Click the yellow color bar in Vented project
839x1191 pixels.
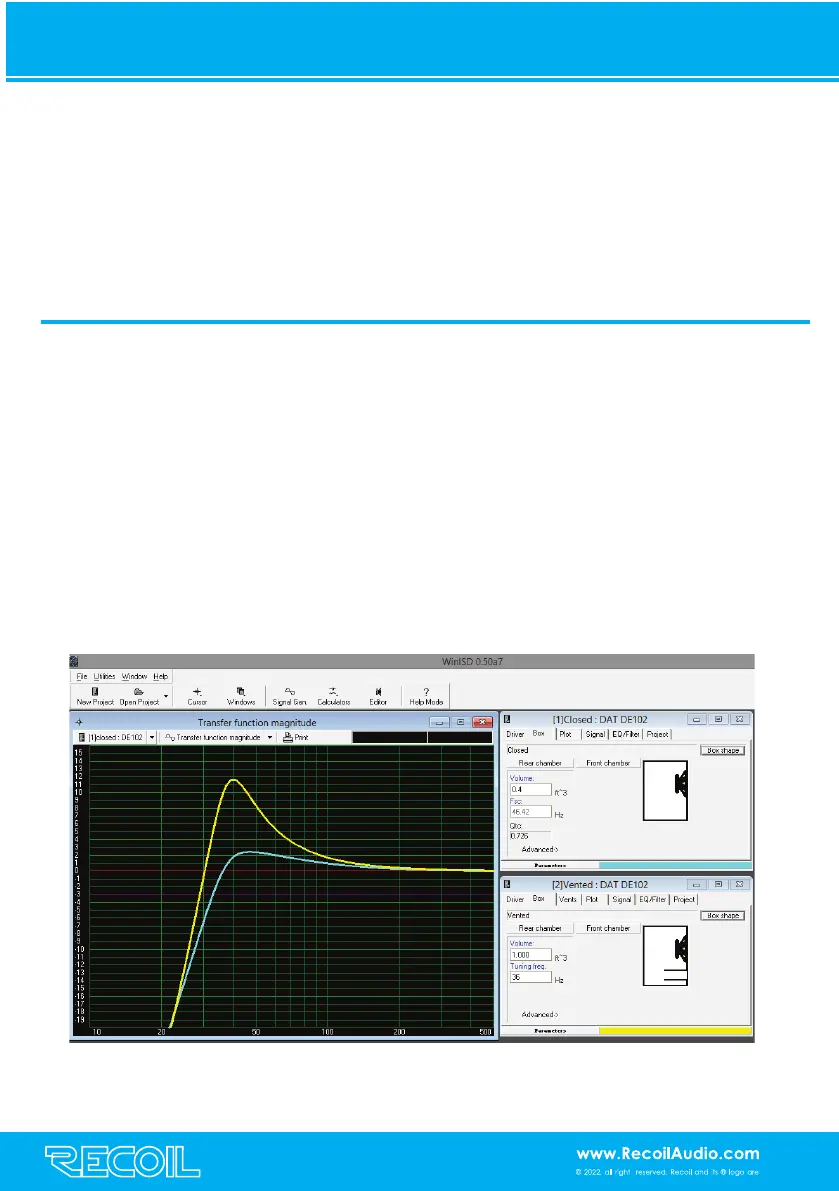(x=675, y=1031)
